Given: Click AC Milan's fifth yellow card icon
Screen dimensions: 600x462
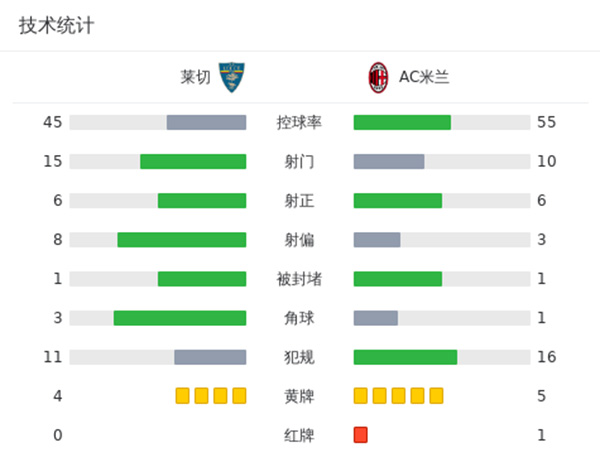Looking at the screenshot, I should (x=436, y=396).
